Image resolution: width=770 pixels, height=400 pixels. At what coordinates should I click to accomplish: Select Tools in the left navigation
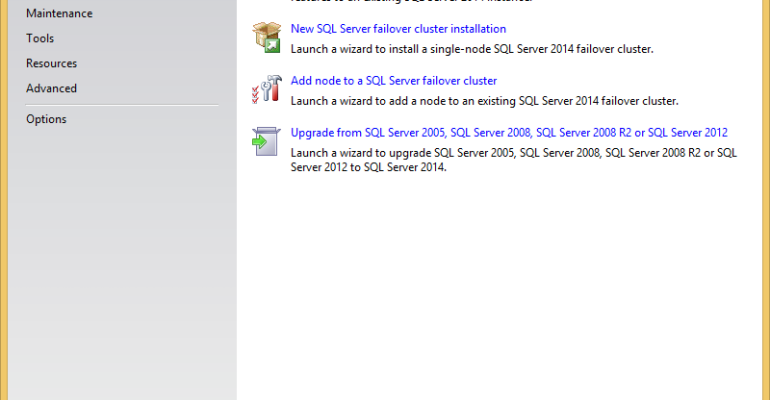pos(40,38)
